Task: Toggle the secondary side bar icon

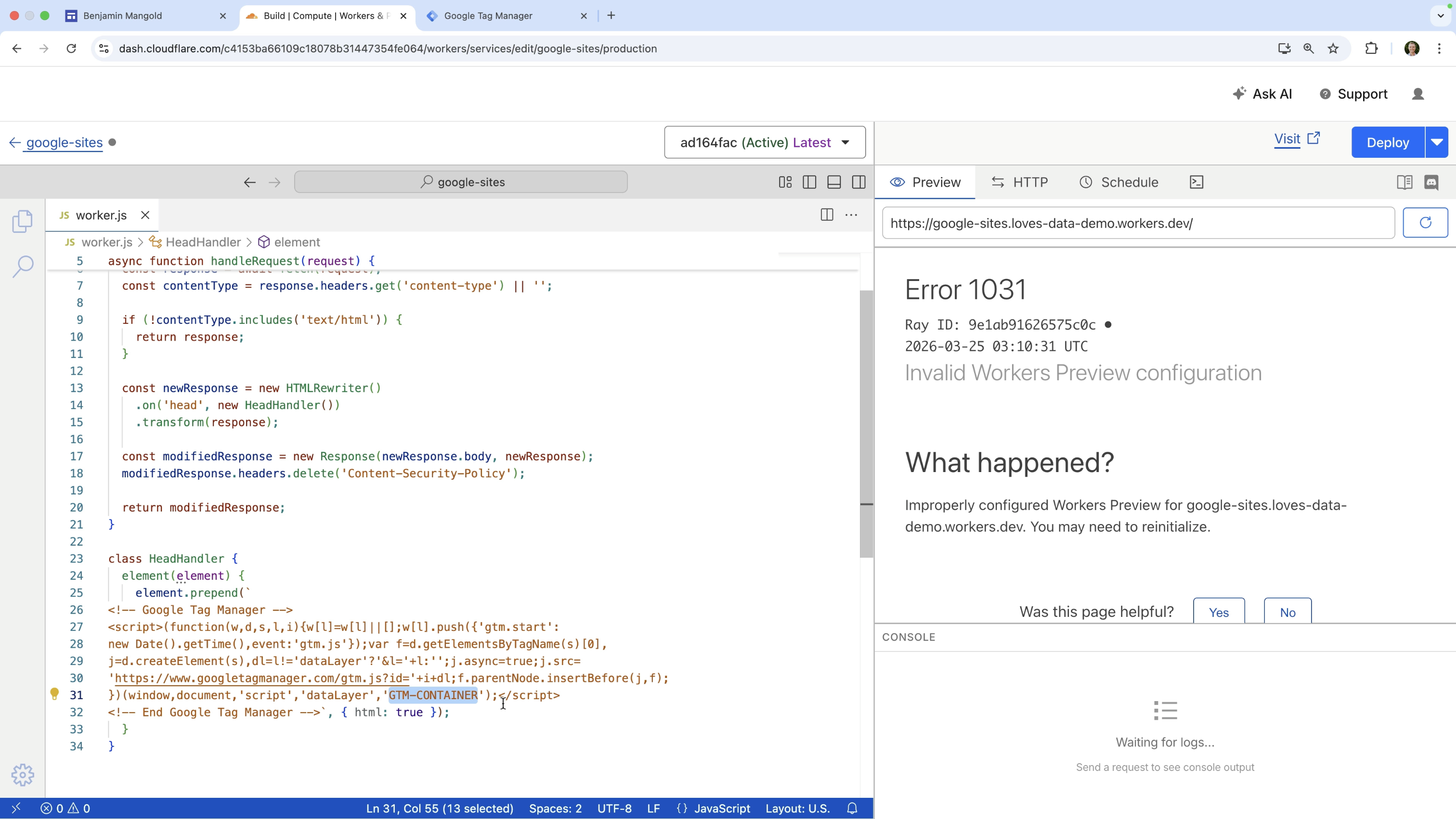Action: [858, 182]
